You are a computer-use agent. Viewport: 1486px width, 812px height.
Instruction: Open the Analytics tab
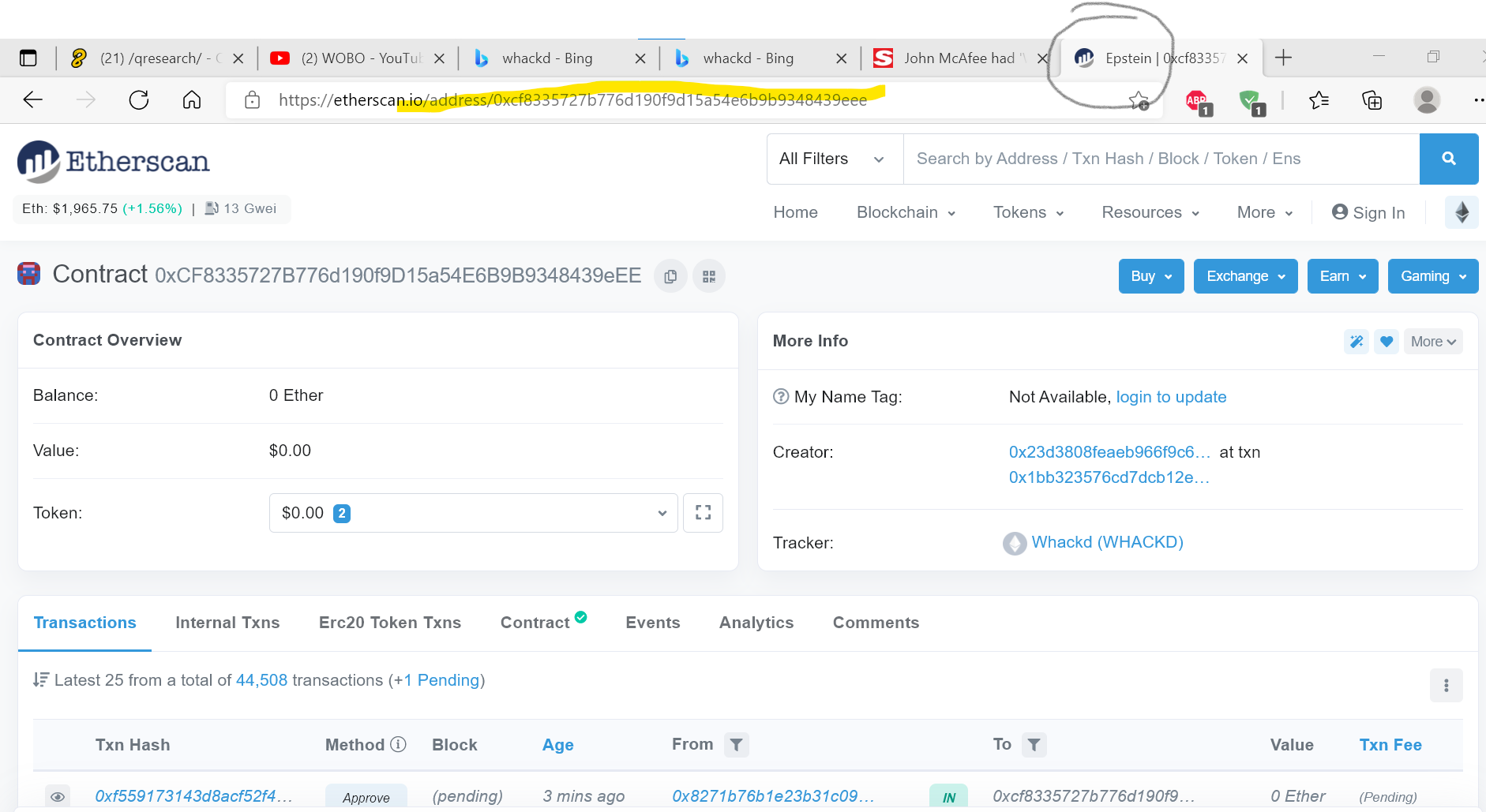coord(756,623)
